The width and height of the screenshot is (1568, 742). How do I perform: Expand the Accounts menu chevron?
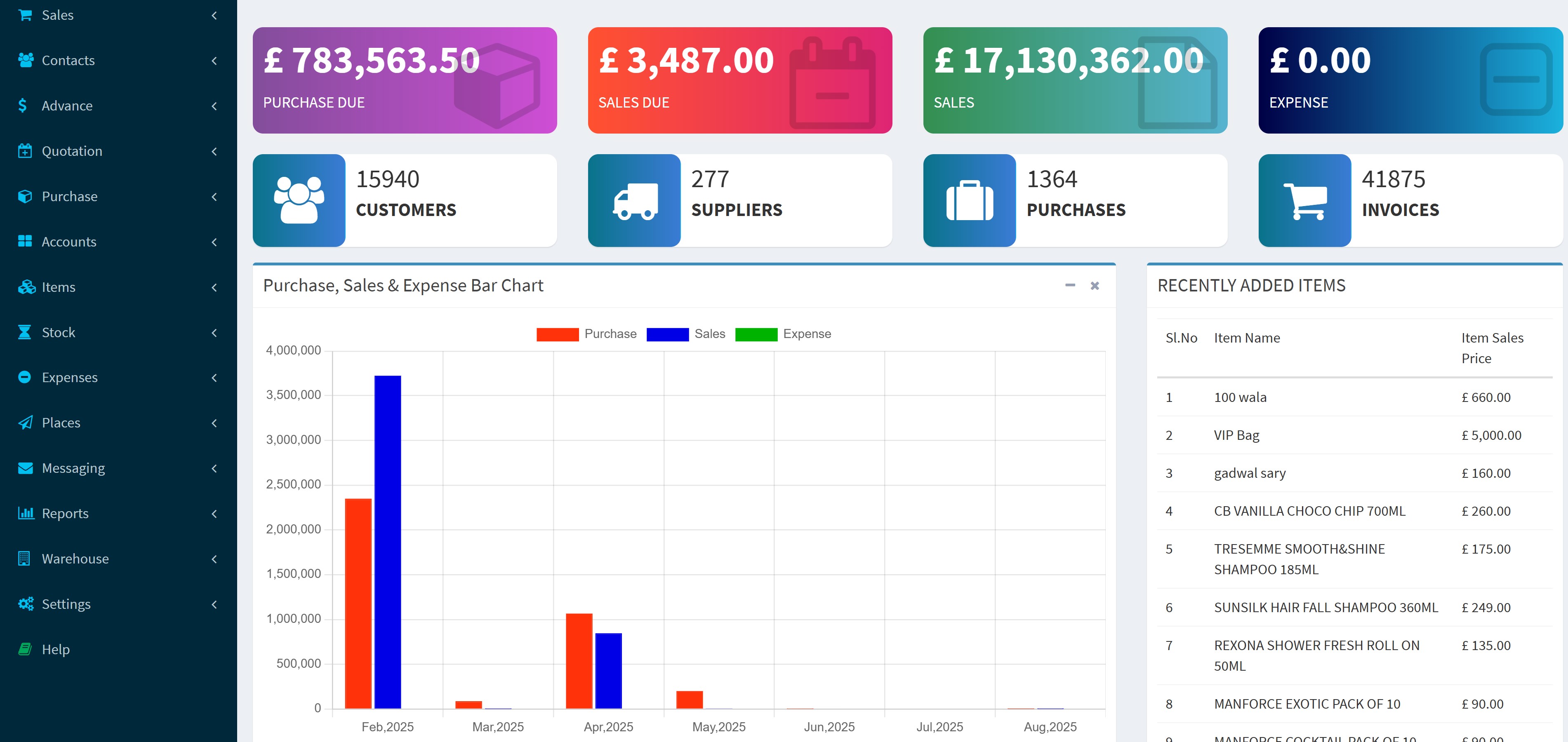tap(214, 242)
